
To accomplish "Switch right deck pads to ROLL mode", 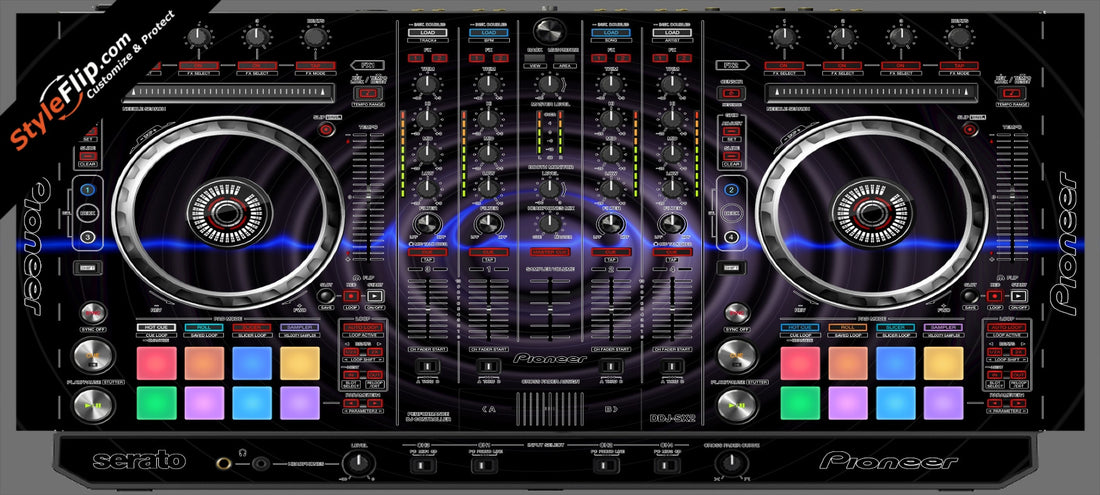I will click(x=847, y=327).
